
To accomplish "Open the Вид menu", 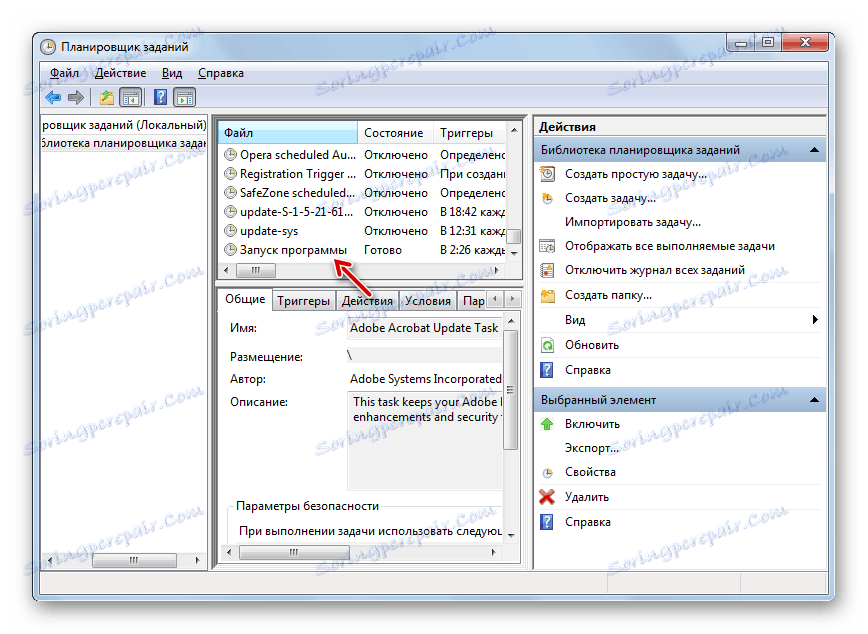I will [172, 73].
